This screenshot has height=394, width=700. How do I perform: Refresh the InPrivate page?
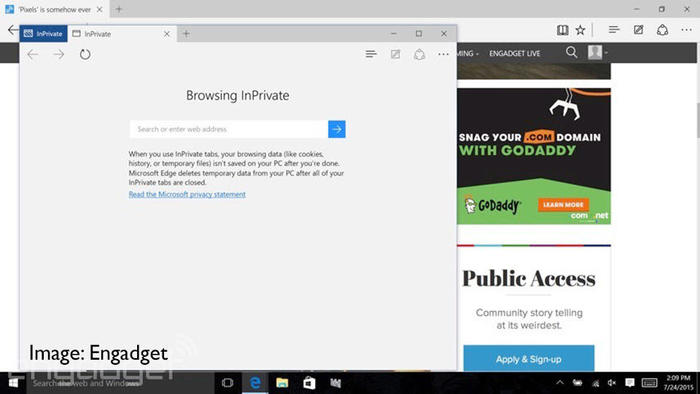[x=85, y=54]
